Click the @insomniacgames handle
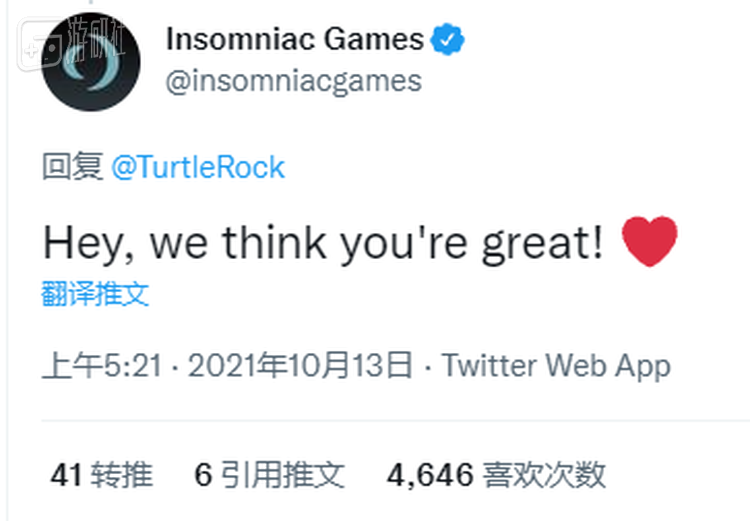Screen dimensions: 750x521 (293, 80)
